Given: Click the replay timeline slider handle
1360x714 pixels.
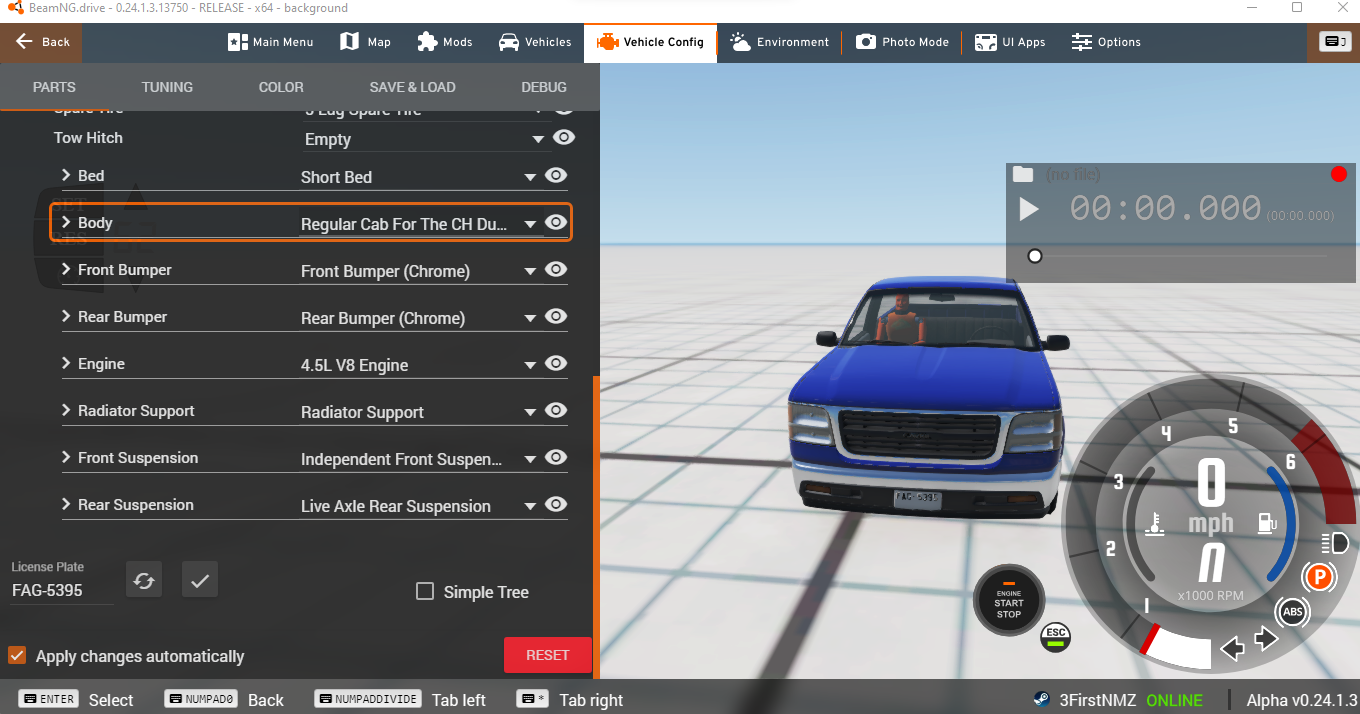Looking at the screenshot, I should (x=1035, y=256).
